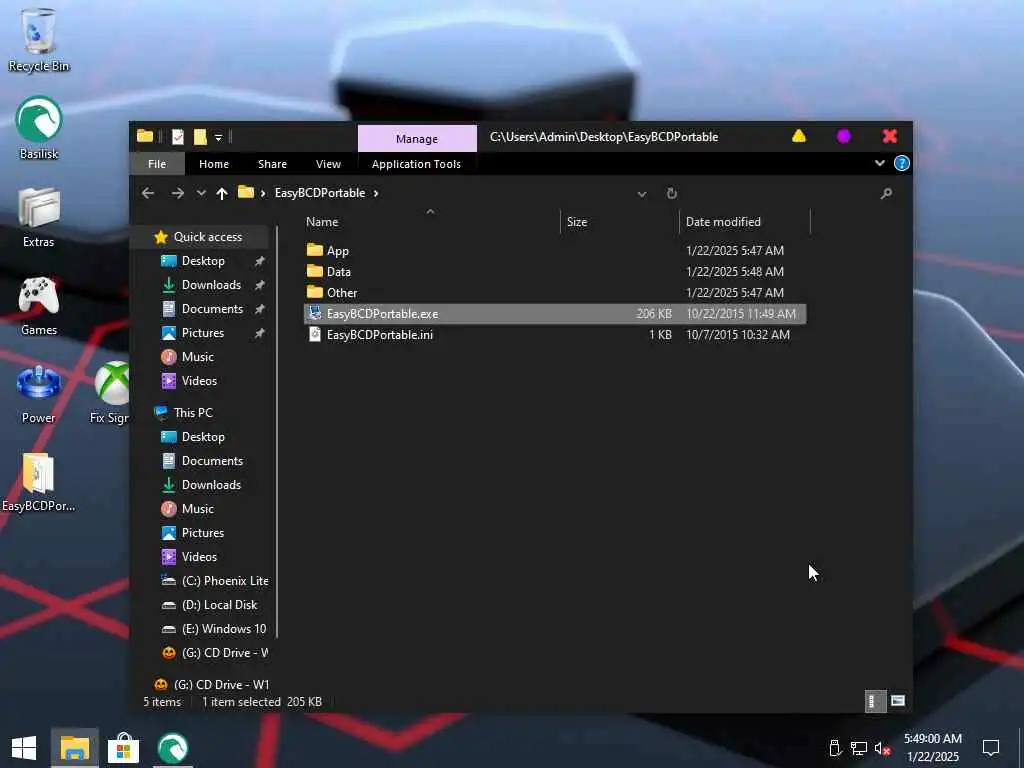1024x768 pixels.
Task: Select the Manage contextual tab
Action: click(417, 138)
